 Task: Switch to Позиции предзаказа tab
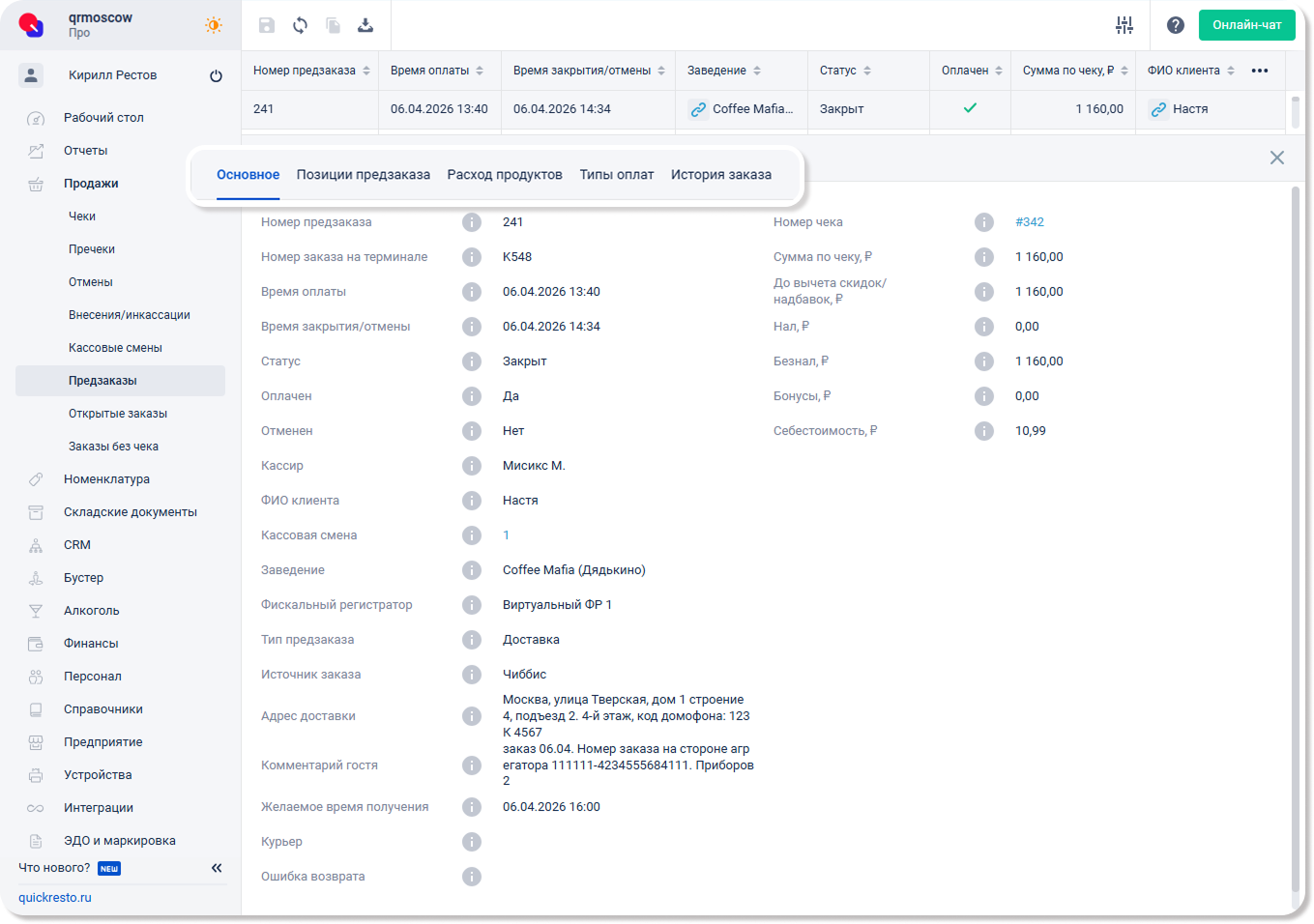click(363, 175)
